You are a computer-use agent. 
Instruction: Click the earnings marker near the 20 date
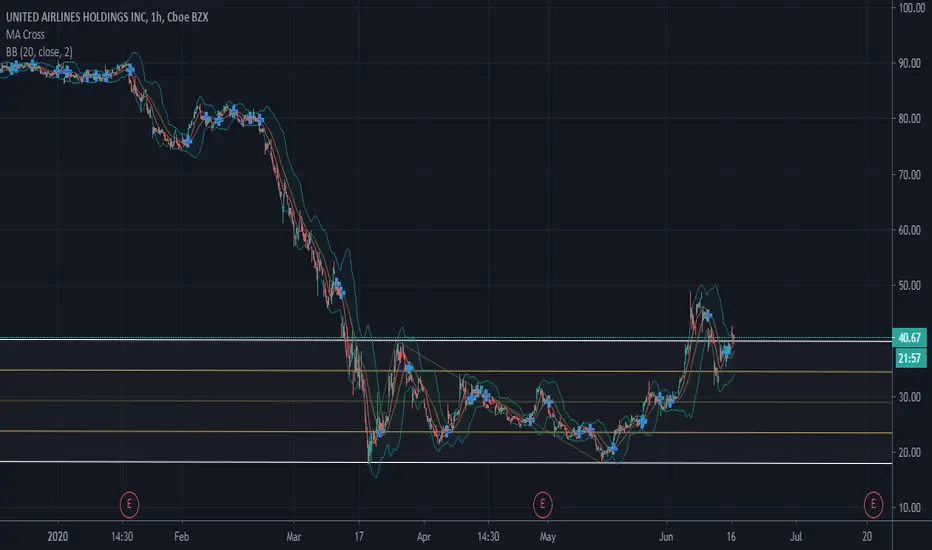pos(873,504)
